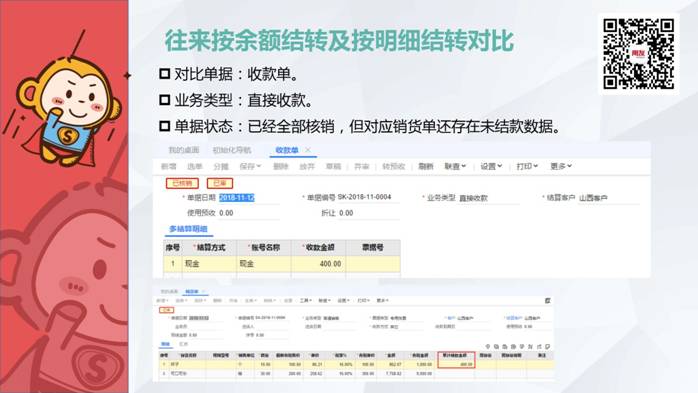Click the 400.00 收款金额 cell
Viewport: 698px width, 393px height.
click(x=319, y=264)
